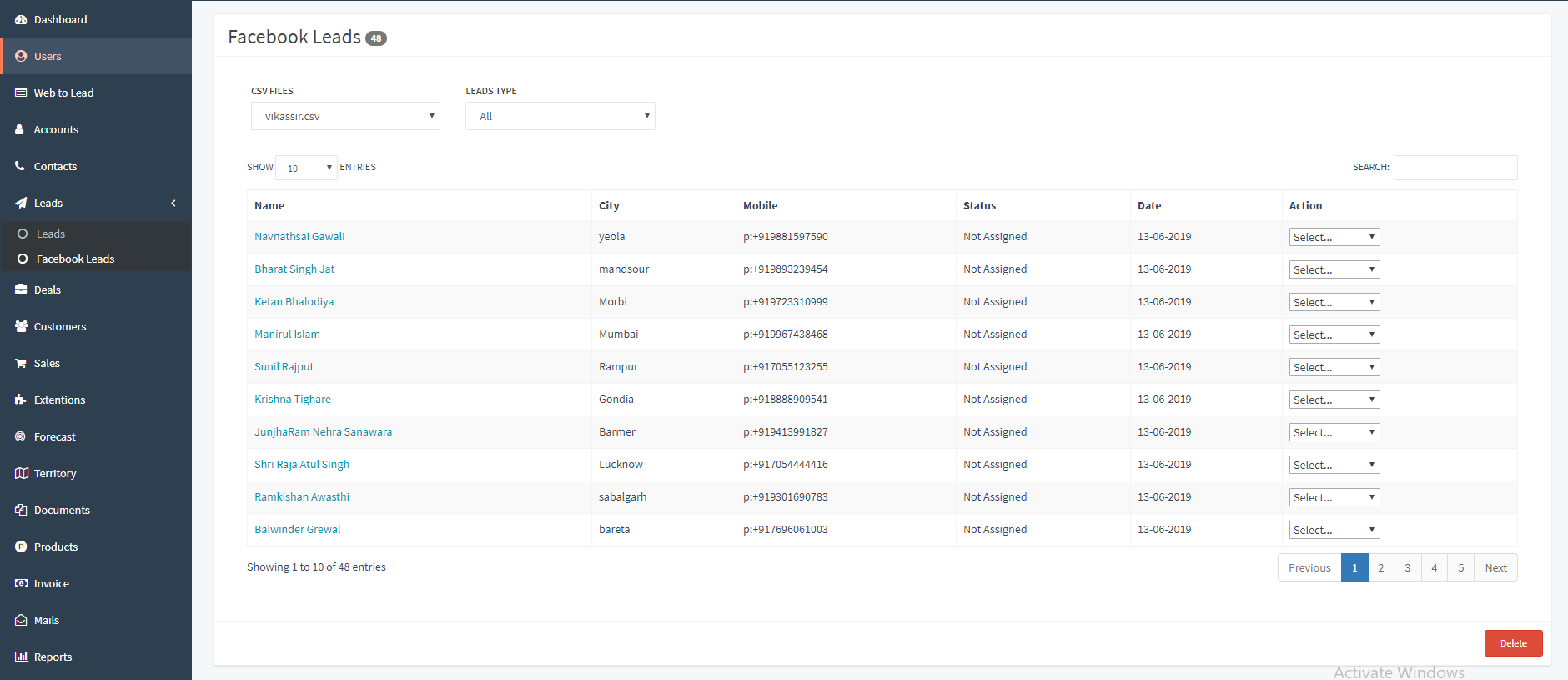Image resolution: width=1568 pixels, height=680 pixels.
Task: Open action dropdown for Sunil Rajput
Action: click(1334, 367)
